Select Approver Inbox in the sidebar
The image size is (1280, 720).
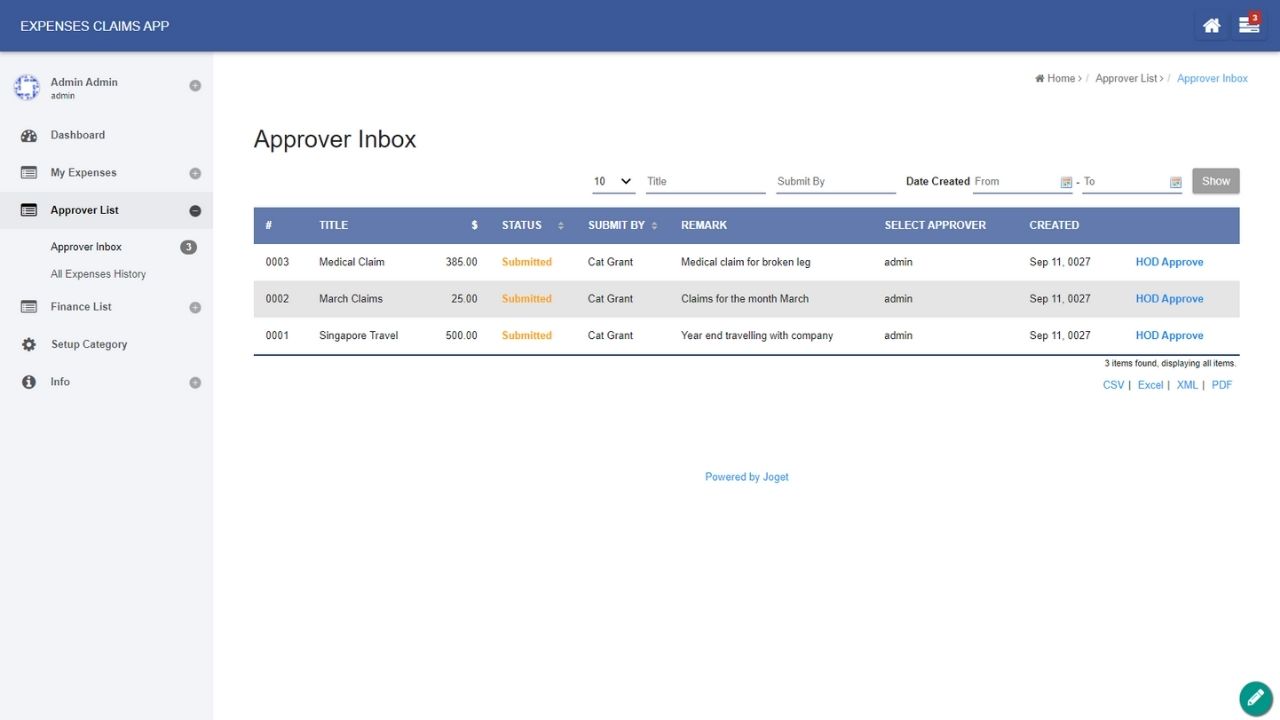(86, 247)
